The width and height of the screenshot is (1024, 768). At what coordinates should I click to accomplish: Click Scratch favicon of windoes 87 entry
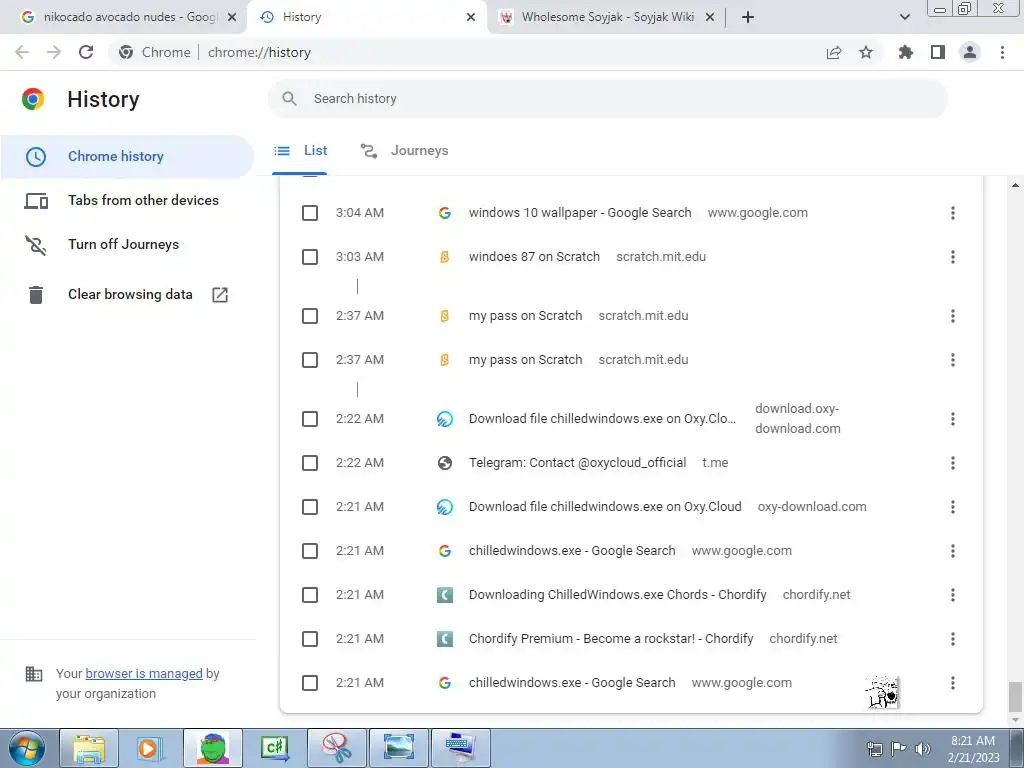(x=445, y=257)
